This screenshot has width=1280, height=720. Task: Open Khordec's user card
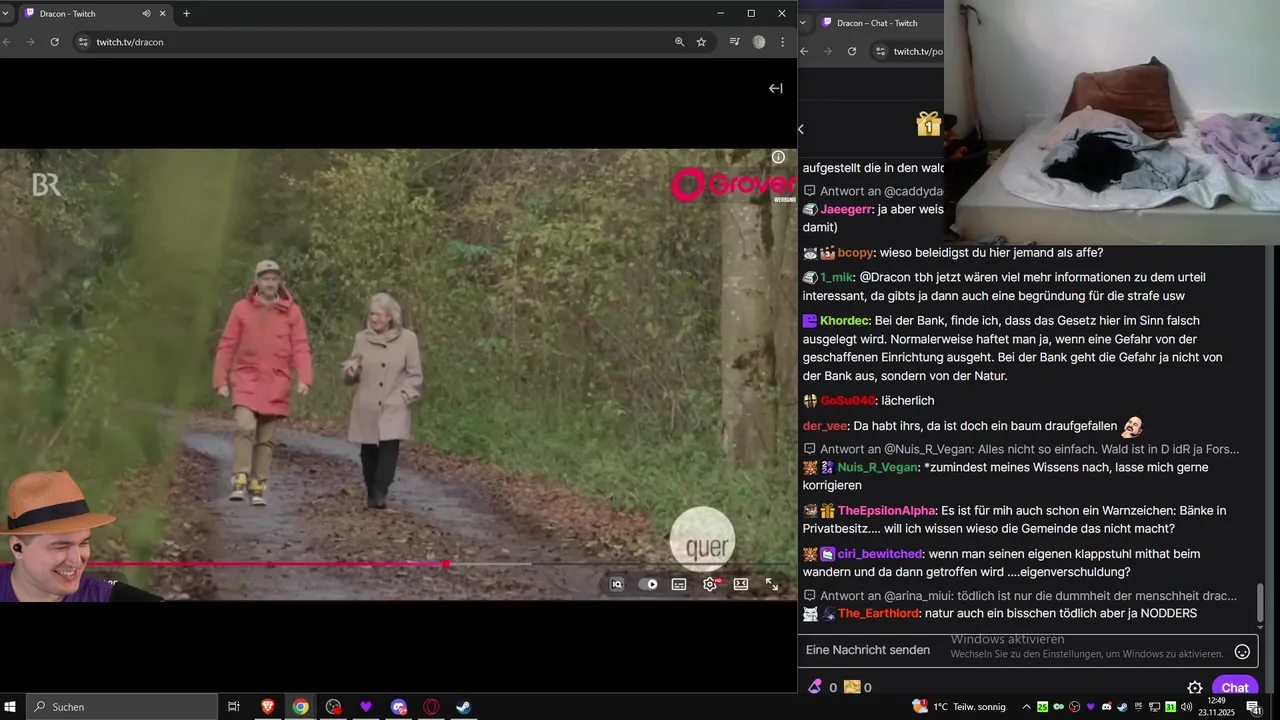844,321
